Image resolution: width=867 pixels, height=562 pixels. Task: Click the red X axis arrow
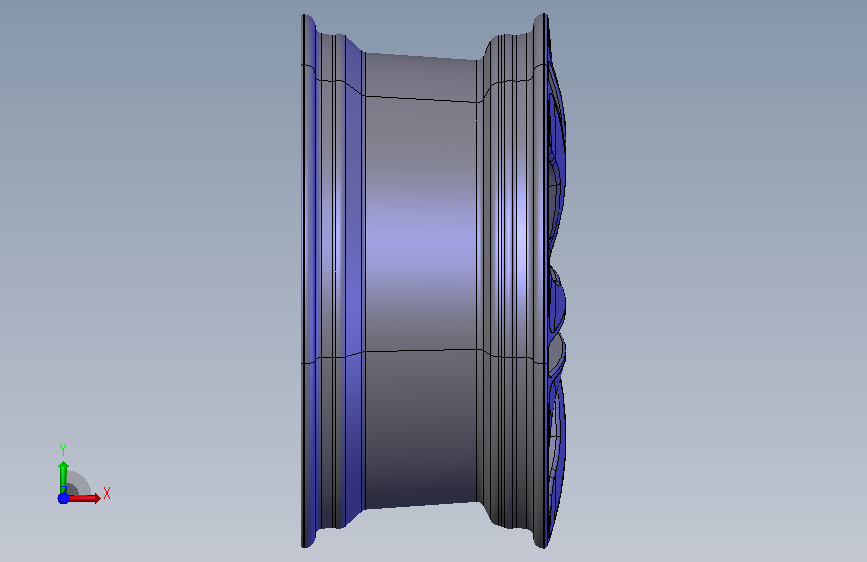tap(83, 498)
